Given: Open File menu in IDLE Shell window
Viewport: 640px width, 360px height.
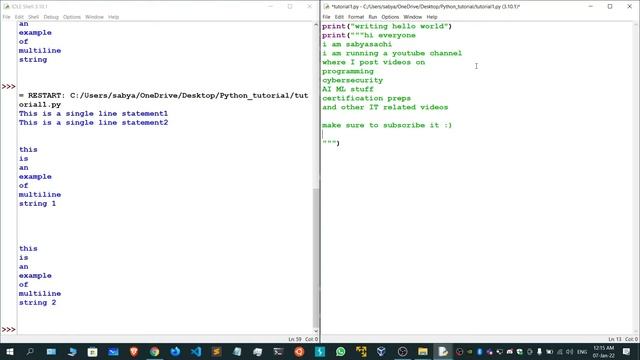Looking at the screenshot, I should click(x=7, y=17).
